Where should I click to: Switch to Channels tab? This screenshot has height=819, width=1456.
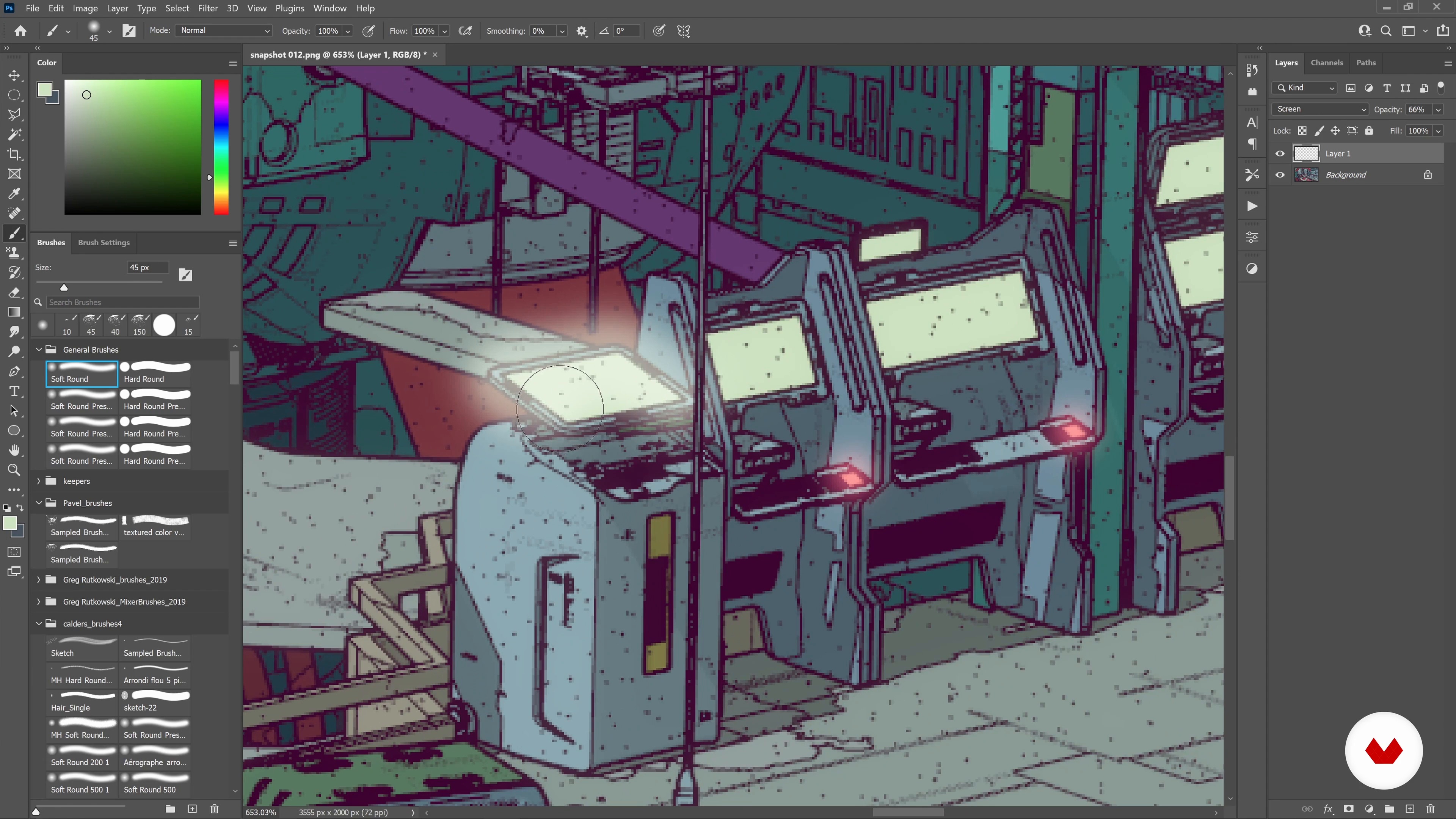point(1326,63)
